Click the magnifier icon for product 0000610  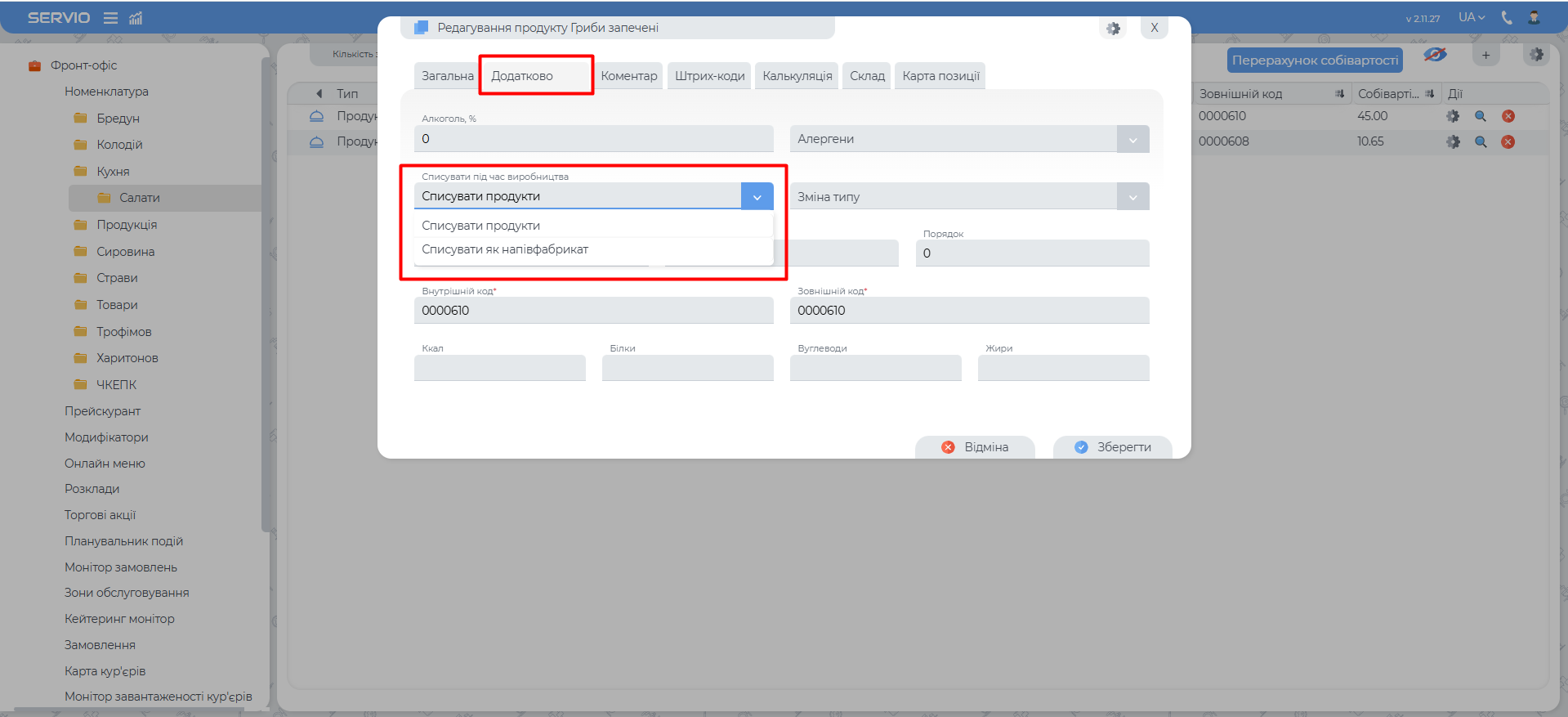(1480, 117)
